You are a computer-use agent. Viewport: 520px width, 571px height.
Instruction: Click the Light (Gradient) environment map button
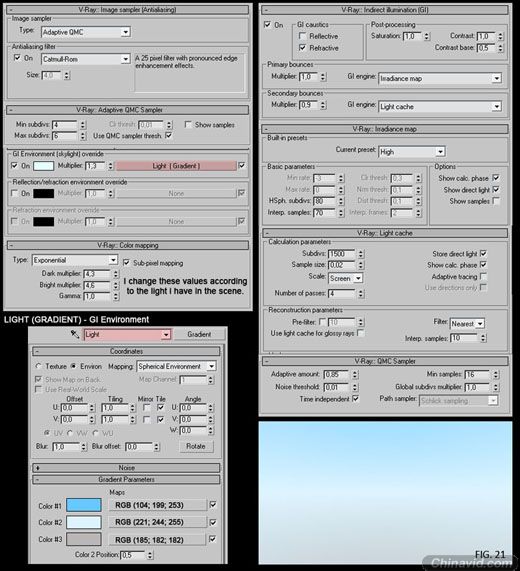[176, 166]
